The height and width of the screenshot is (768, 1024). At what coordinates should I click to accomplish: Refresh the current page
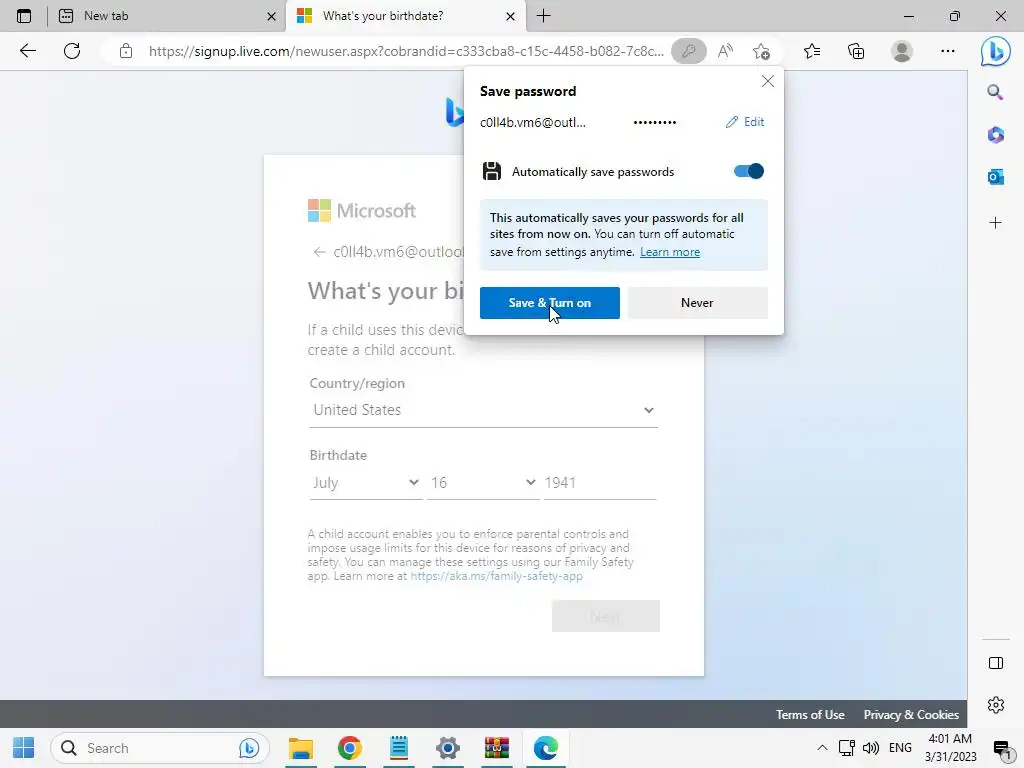[72, 51]
